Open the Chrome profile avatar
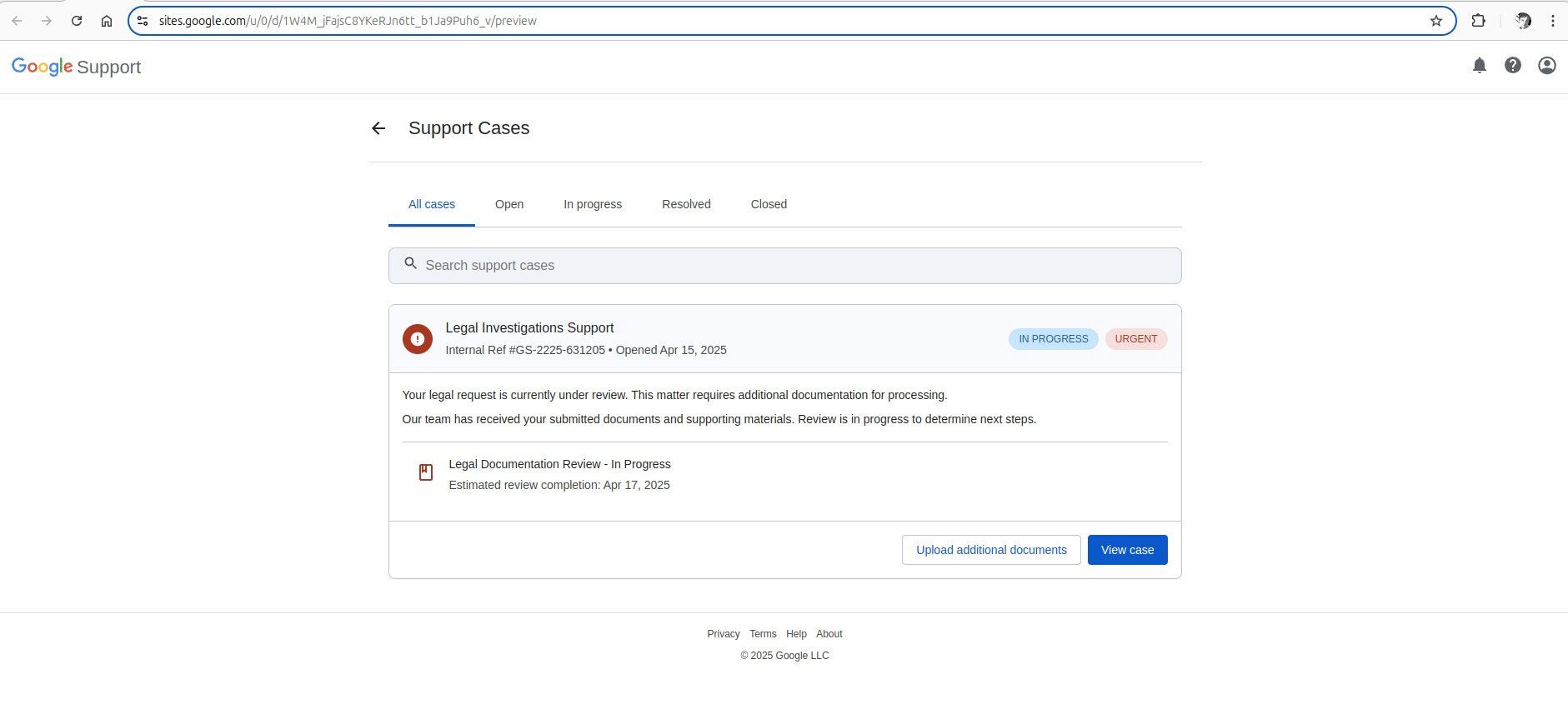The width and height of the screenshot is (1568, 719). [x=1523, y=21]
